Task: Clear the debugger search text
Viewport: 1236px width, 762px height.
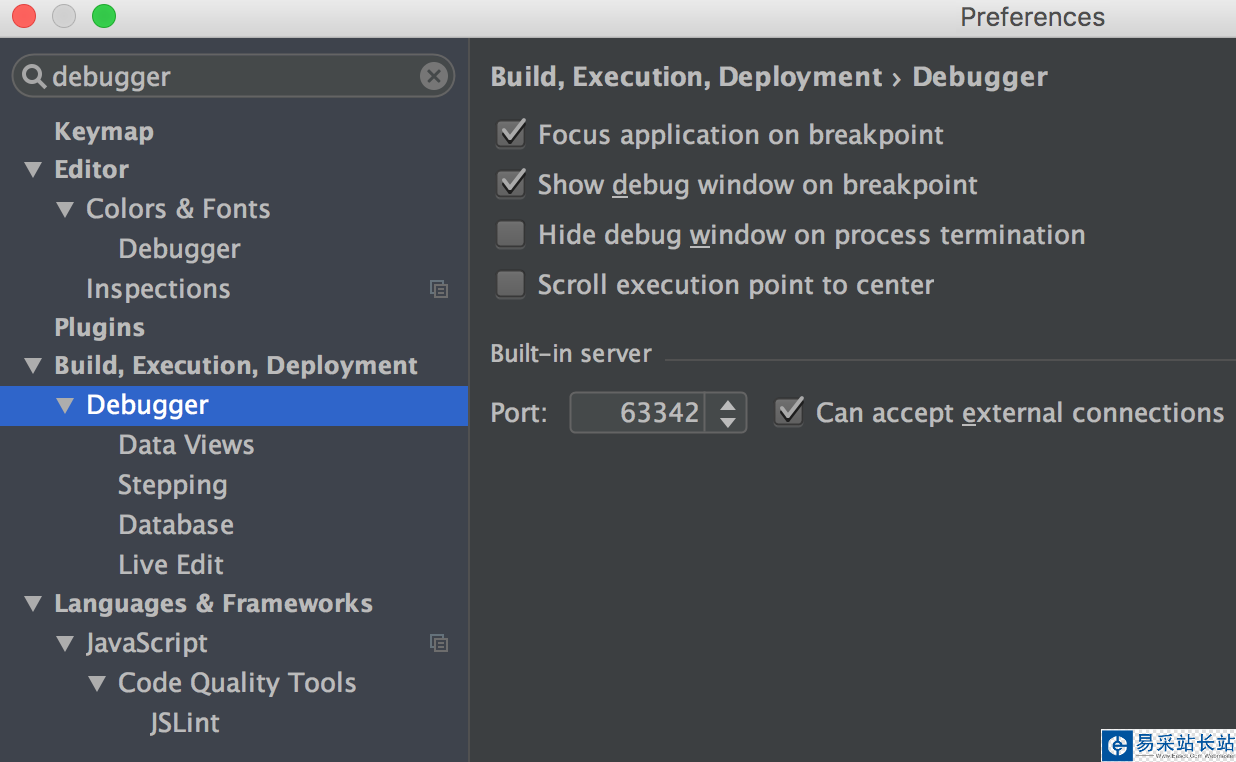Action: (x=433, y=76)
